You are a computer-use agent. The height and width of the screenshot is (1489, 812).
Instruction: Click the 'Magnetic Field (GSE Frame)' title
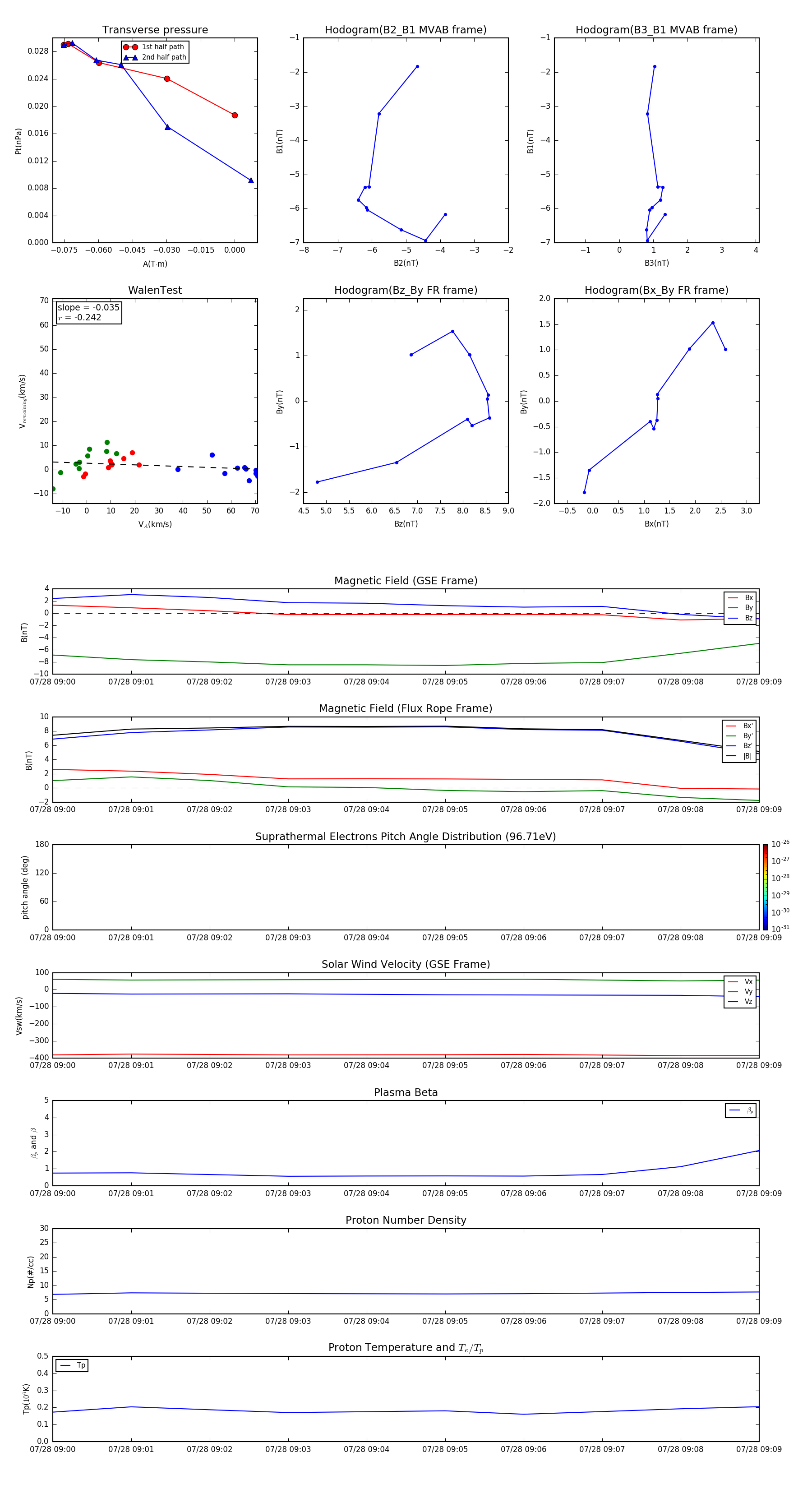(406, 581)
